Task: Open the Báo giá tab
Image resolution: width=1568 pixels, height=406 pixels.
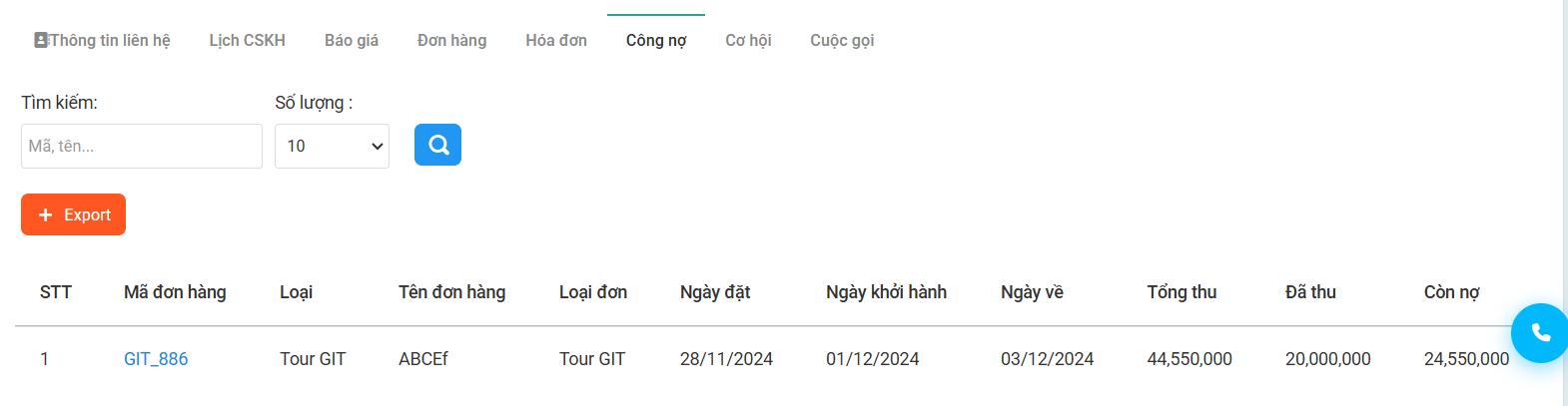Action: click(352, 40)
